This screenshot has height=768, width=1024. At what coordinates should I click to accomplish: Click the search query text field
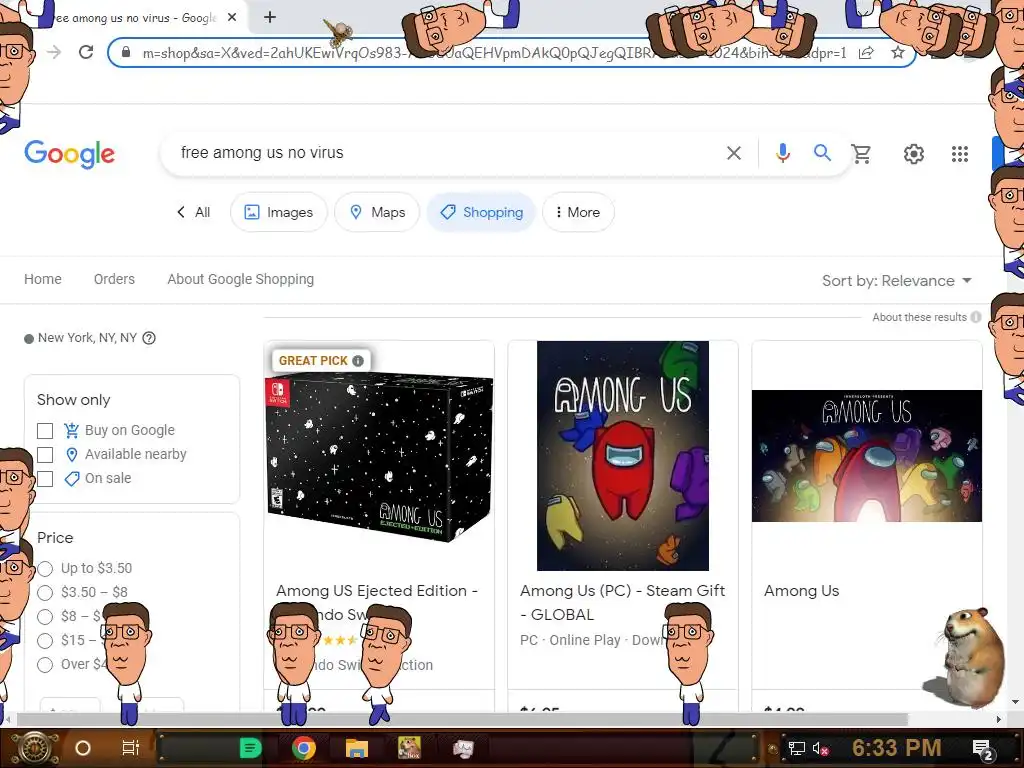[x=444, y=153]
